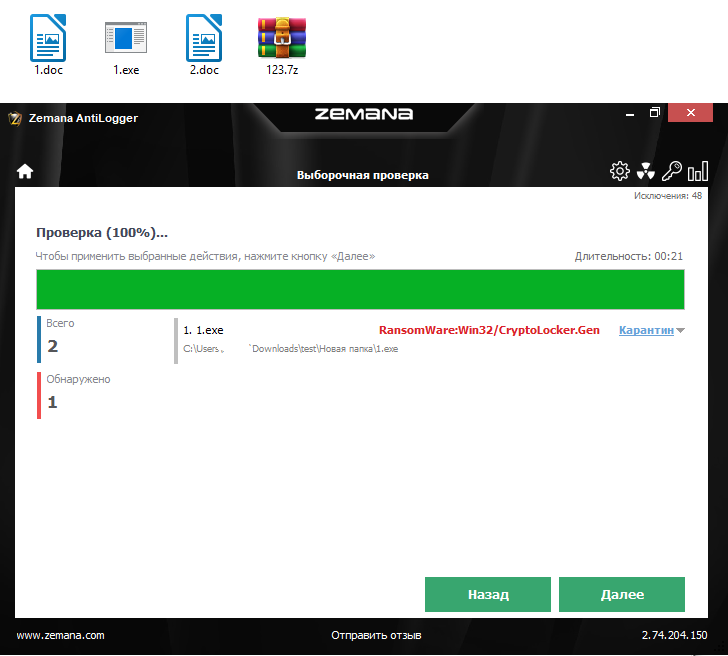
Task: Open license key icon
Action: point(672,171)
